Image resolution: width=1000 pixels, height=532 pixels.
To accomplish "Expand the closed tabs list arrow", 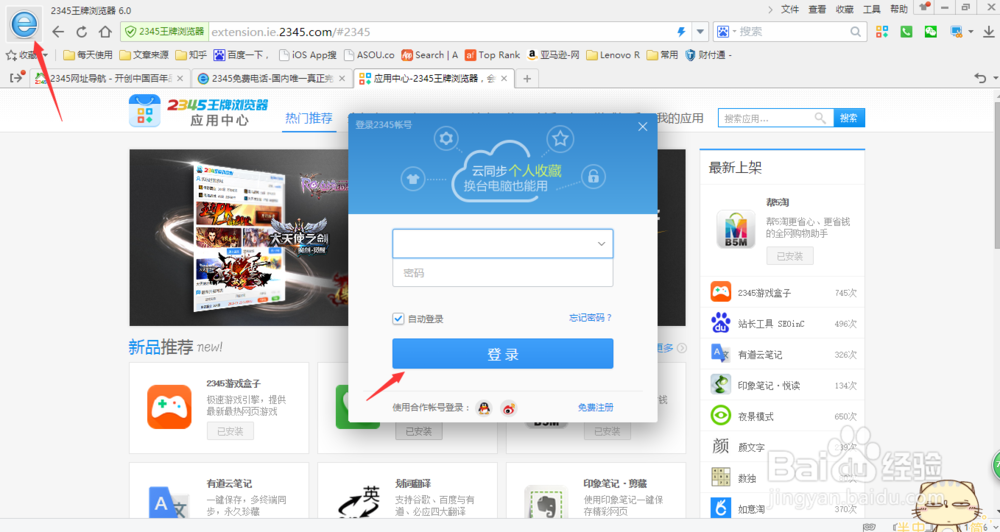I will click(994, 79).
